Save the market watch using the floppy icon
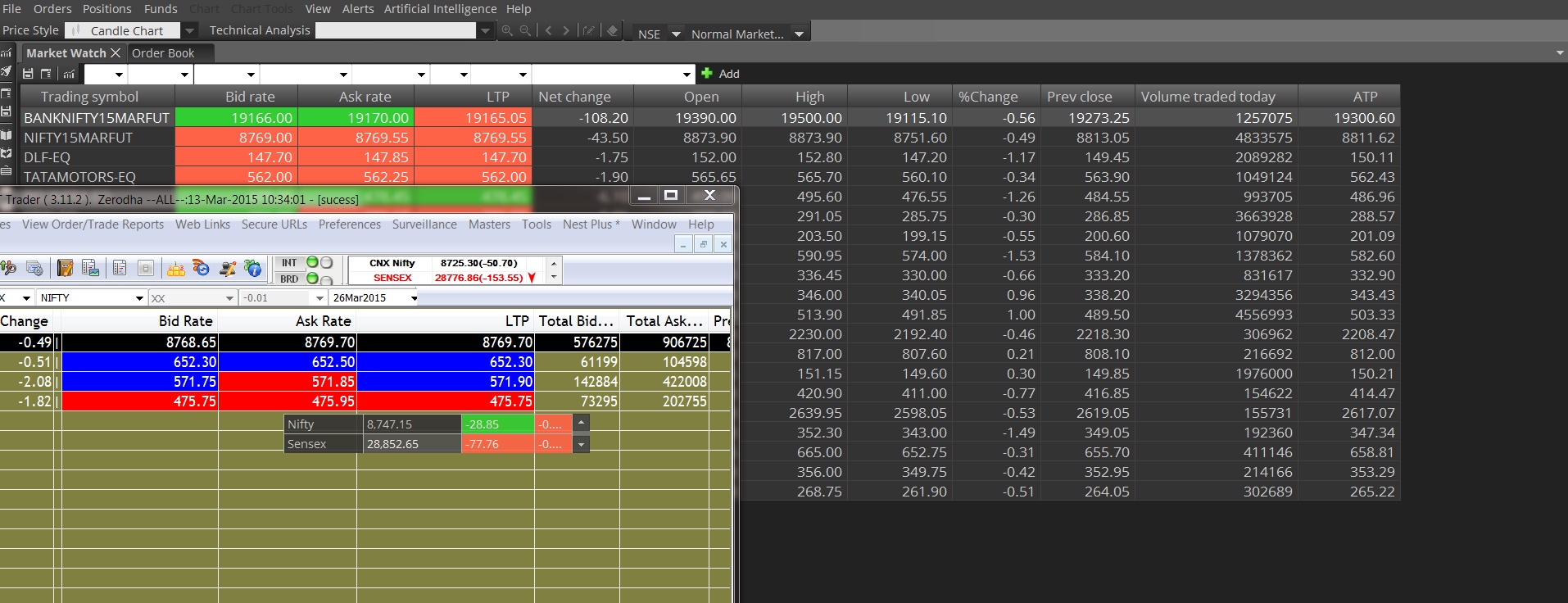The width and height of the screenshot is (1568, 603). [x=28, y=74]
